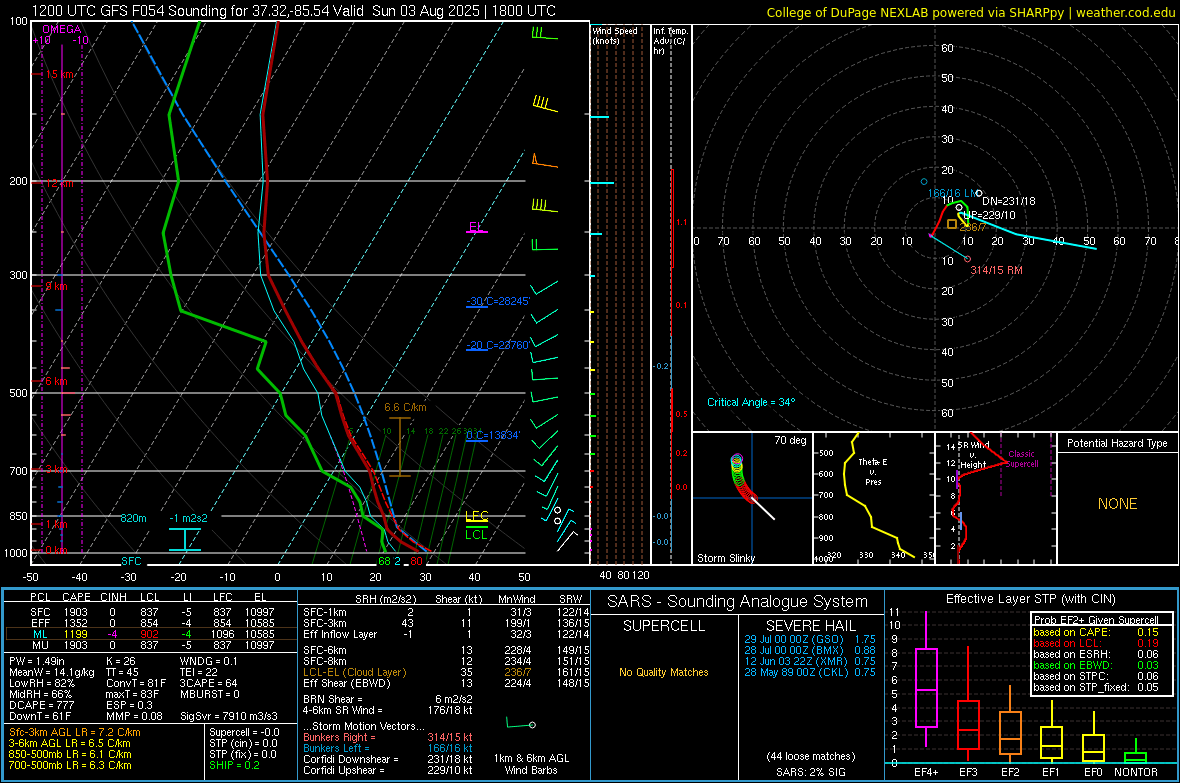The height and width of the screenshot is (783, 1180).
Task: Select the magenta EF4+ box plot
Action: click(x=926, y=679)
